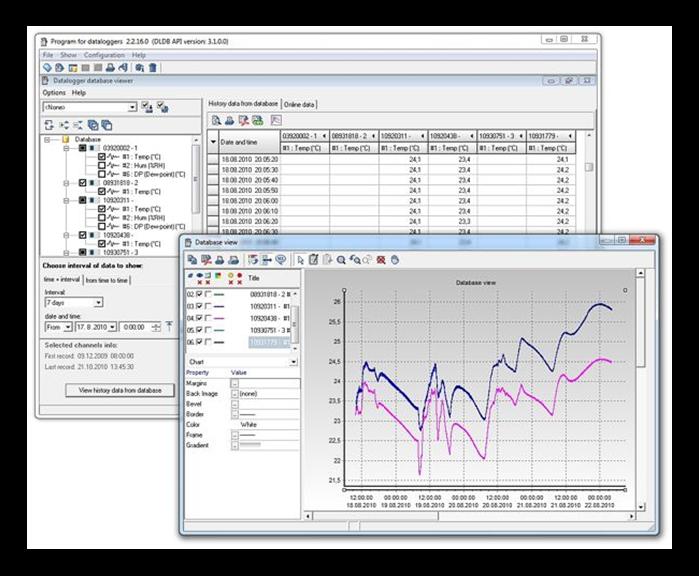Collapse the 03920002 - 1 tree node

coord(66,148)
